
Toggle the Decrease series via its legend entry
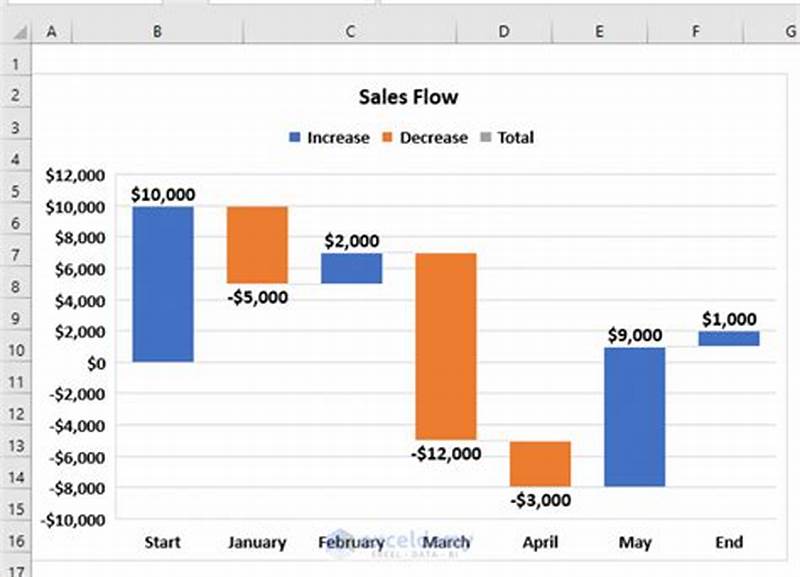click(431, 137)
